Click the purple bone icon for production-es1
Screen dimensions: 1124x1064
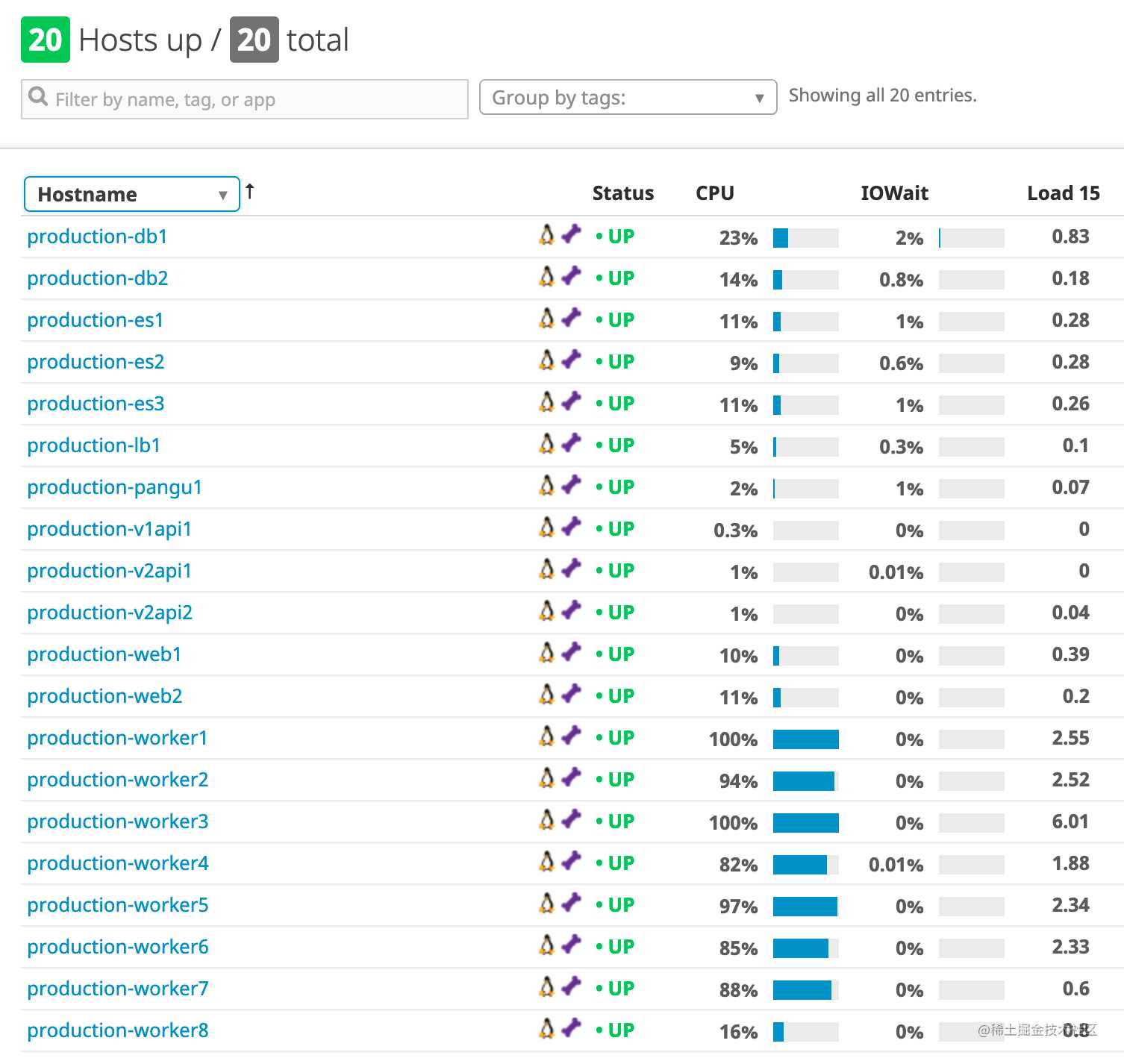coord(571,317)
